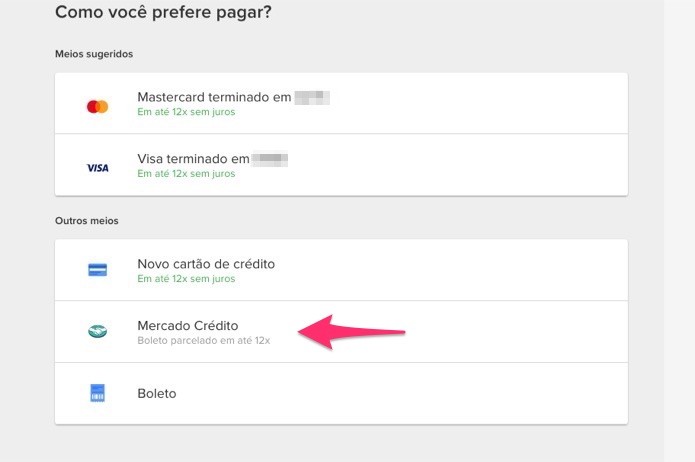
Task: Click blurred Visa card number digits
Action: (270, 159)
